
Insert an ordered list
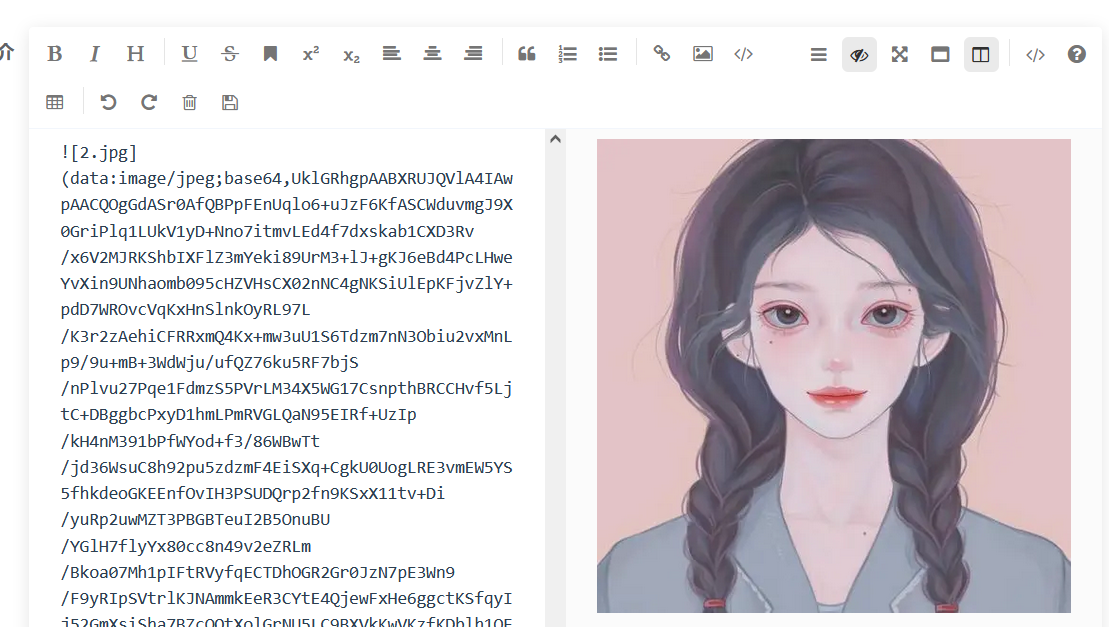[x=567, y=54]
